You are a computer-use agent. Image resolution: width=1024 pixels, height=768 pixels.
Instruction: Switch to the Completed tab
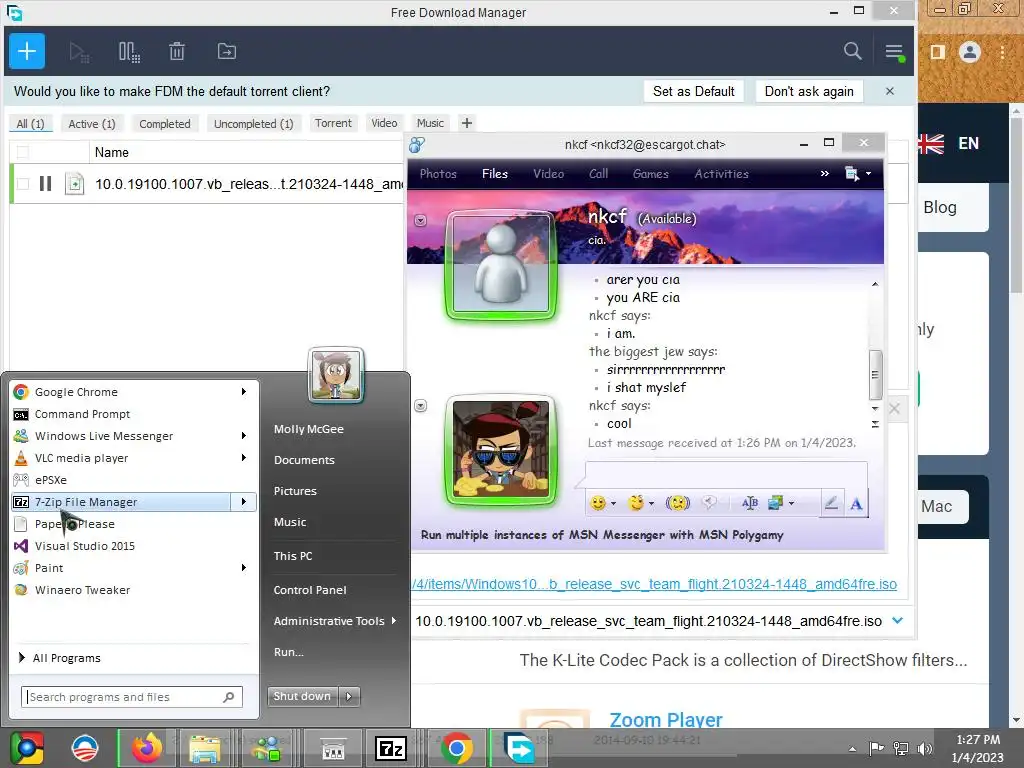point(165,123)
